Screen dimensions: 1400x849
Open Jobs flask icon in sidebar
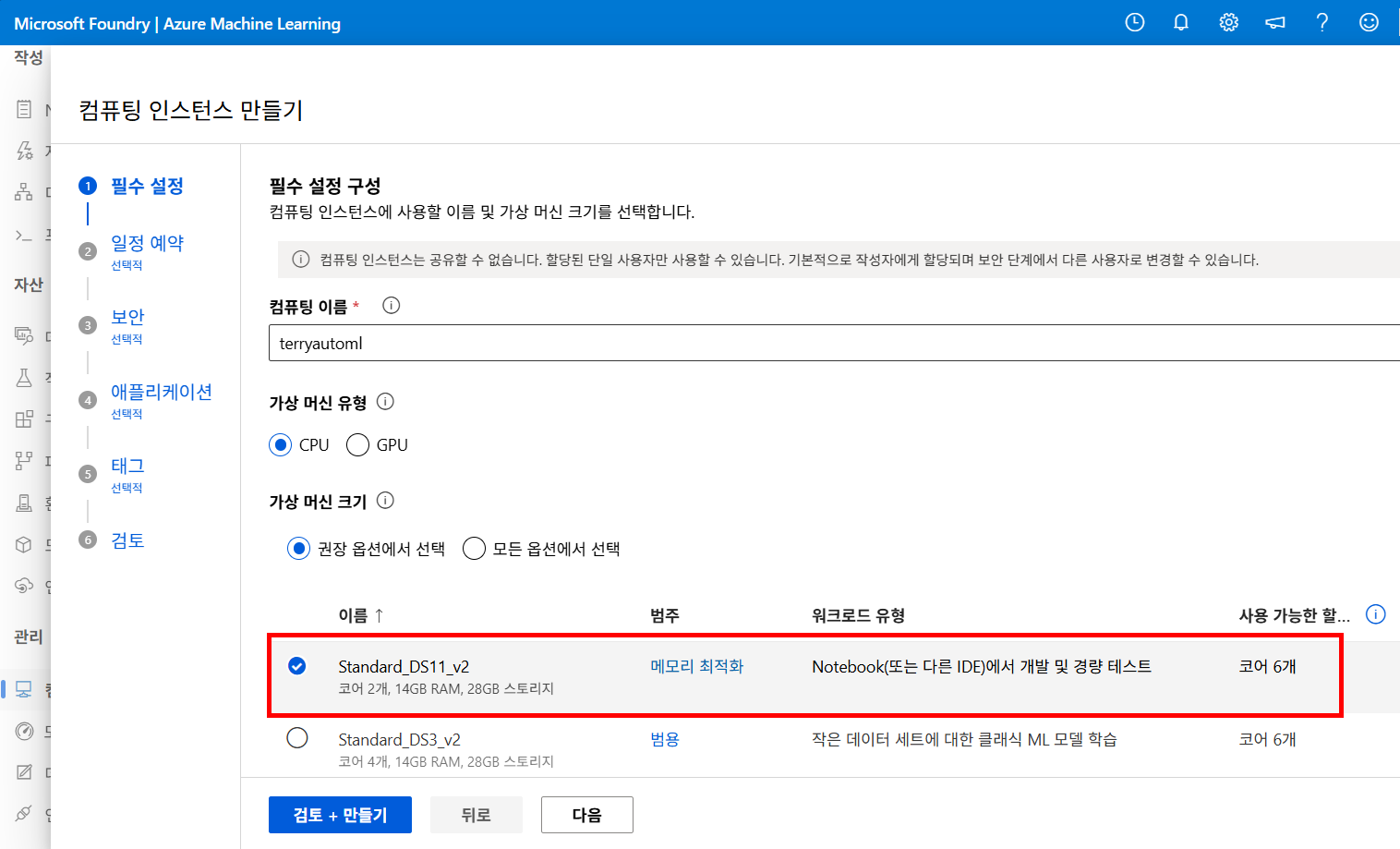pos(24,377)
